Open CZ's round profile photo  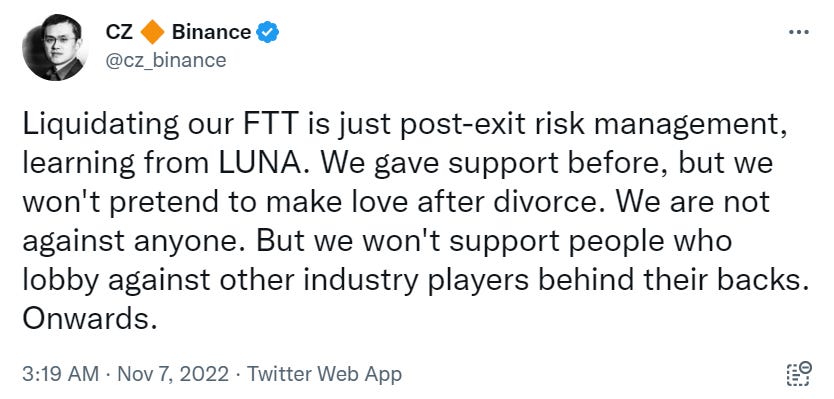(55, 47)
